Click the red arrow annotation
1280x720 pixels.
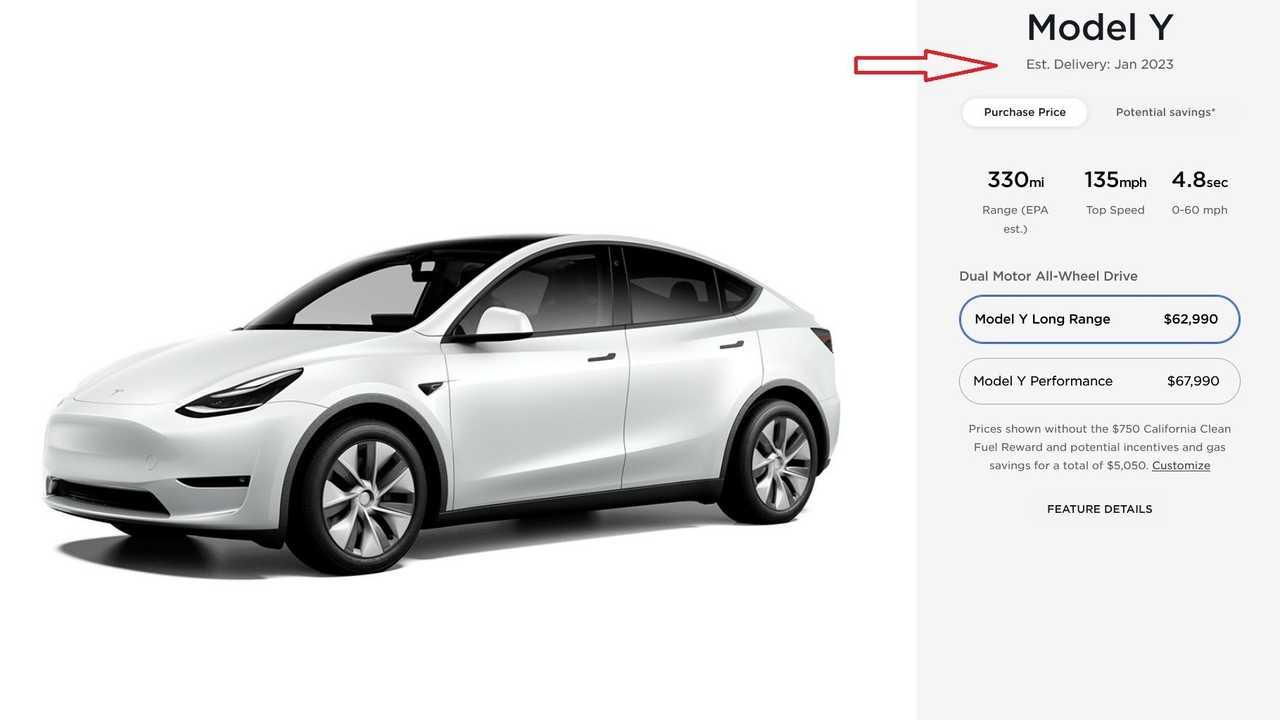pyautogui.click(x=925, y=65)
